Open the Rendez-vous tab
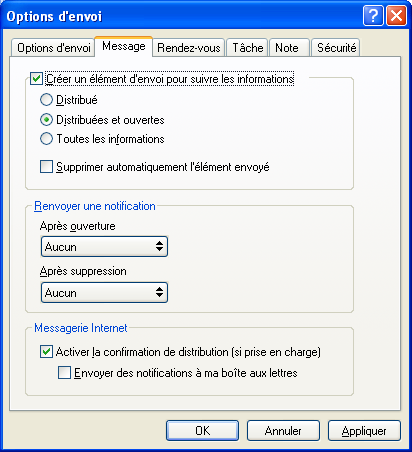This screenshot has width=412, height=452. pos(189,48)
